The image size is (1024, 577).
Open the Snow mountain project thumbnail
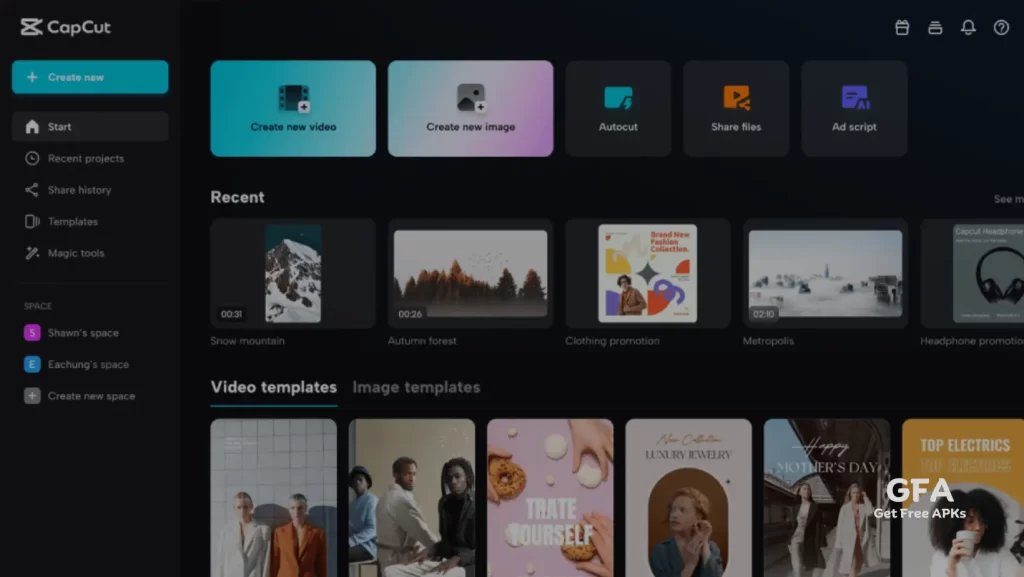tap(293, 273)
